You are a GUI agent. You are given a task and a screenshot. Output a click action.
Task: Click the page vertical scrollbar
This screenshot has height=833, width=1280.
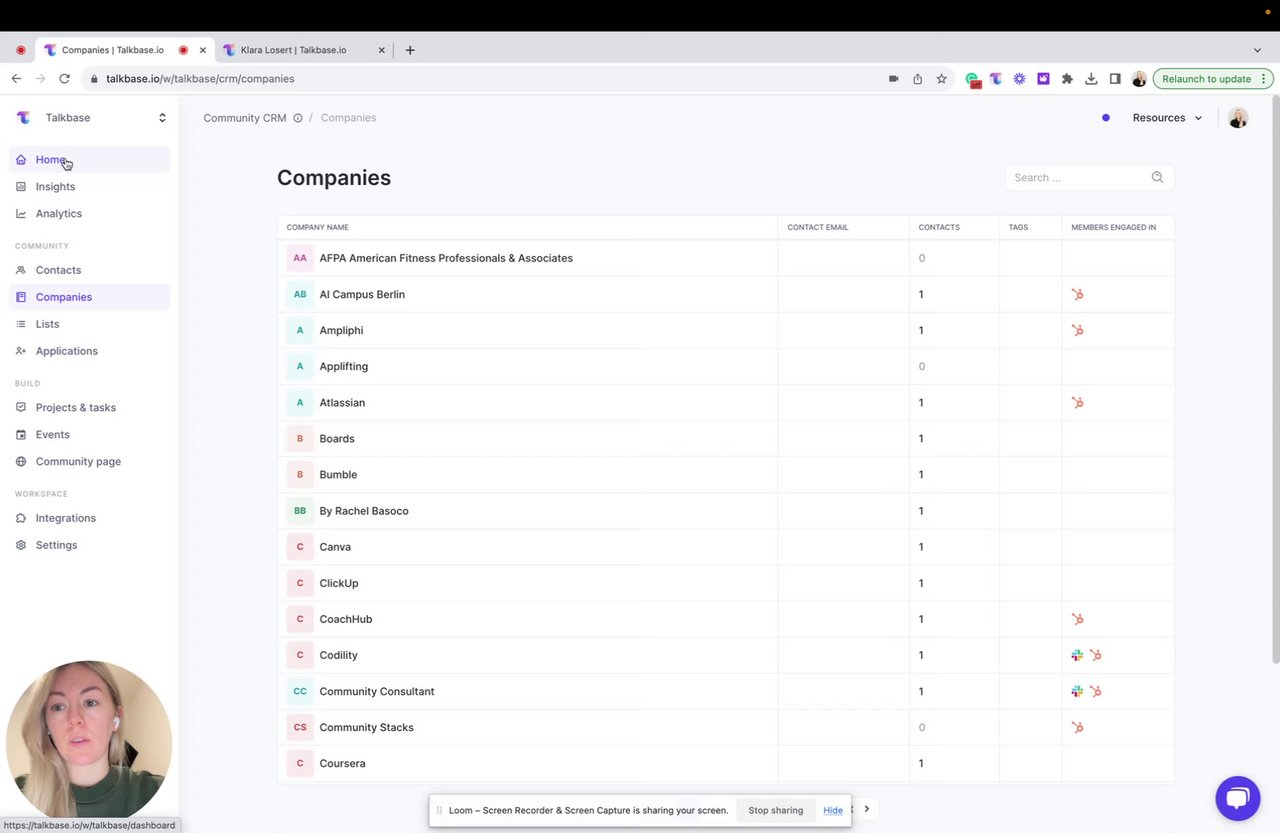[1275, 380]
